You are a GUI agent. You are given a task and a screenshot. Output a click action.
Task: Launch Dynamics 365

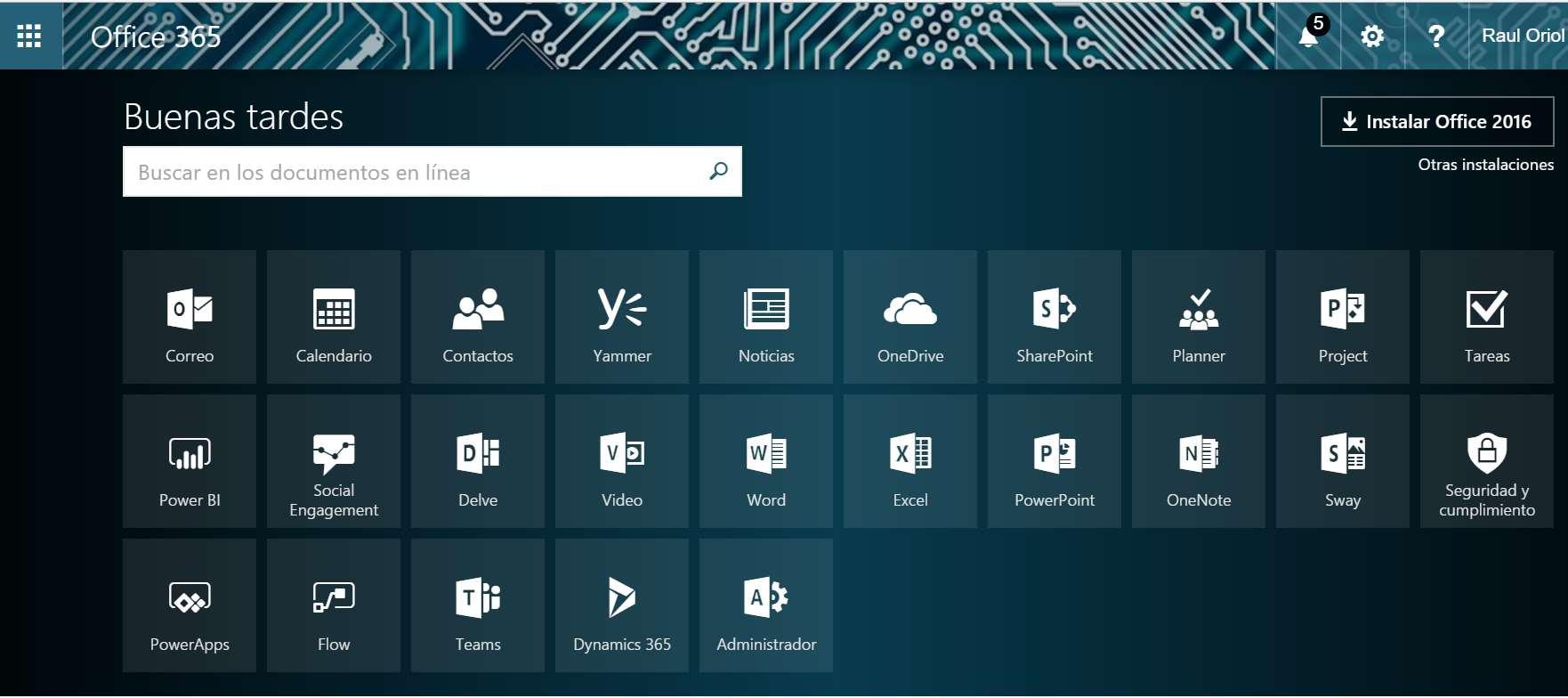[622, 605]
